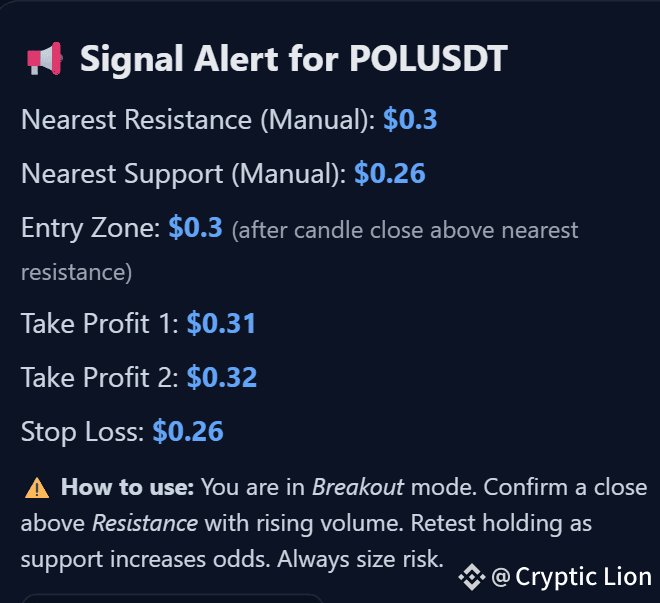Click the @Cryptic Lion watermark handle
This screenshot has width=660, height=603.
pos(572,577)
